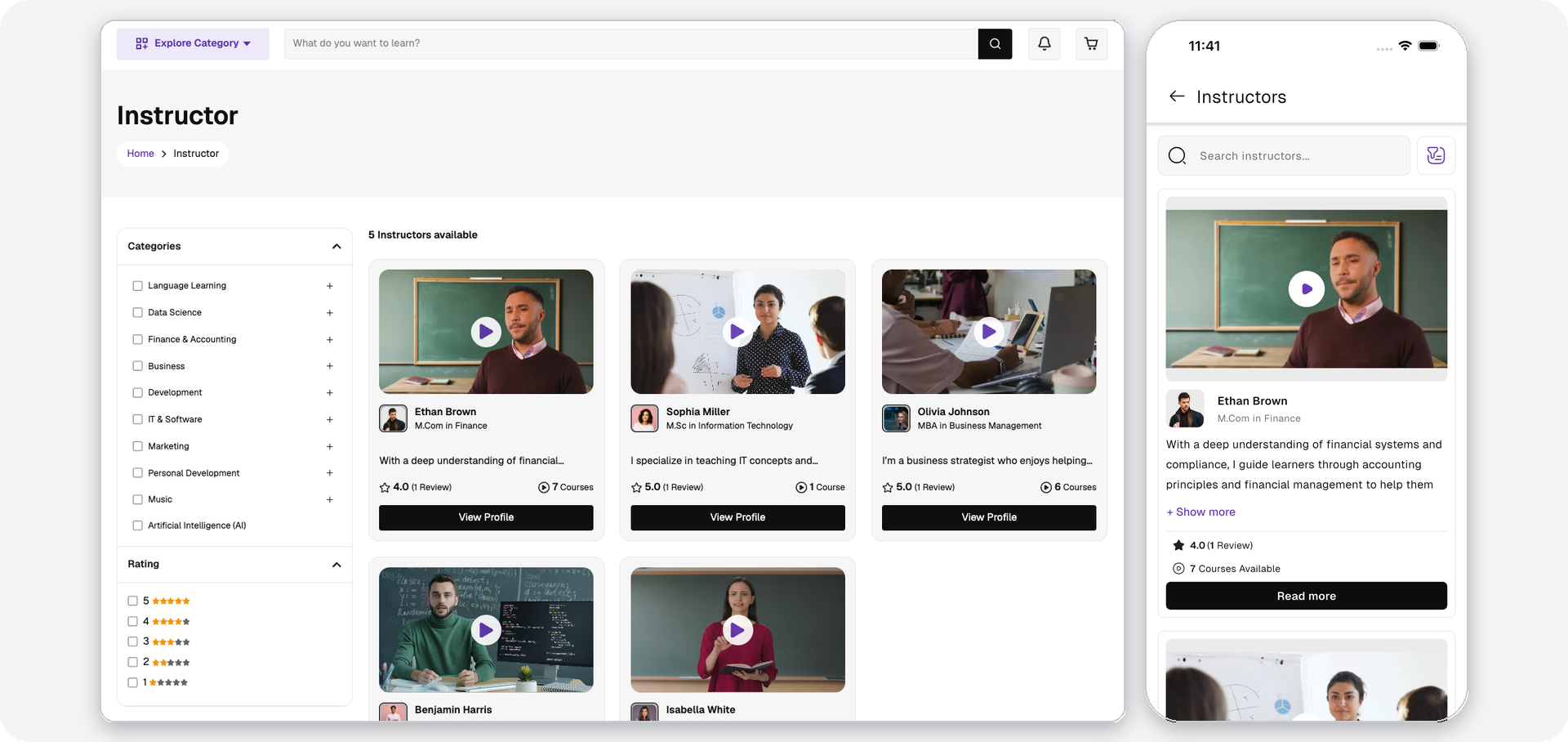Check the Data Science category
Screen dimensions: 1568x742
click(x=137, y=313)
